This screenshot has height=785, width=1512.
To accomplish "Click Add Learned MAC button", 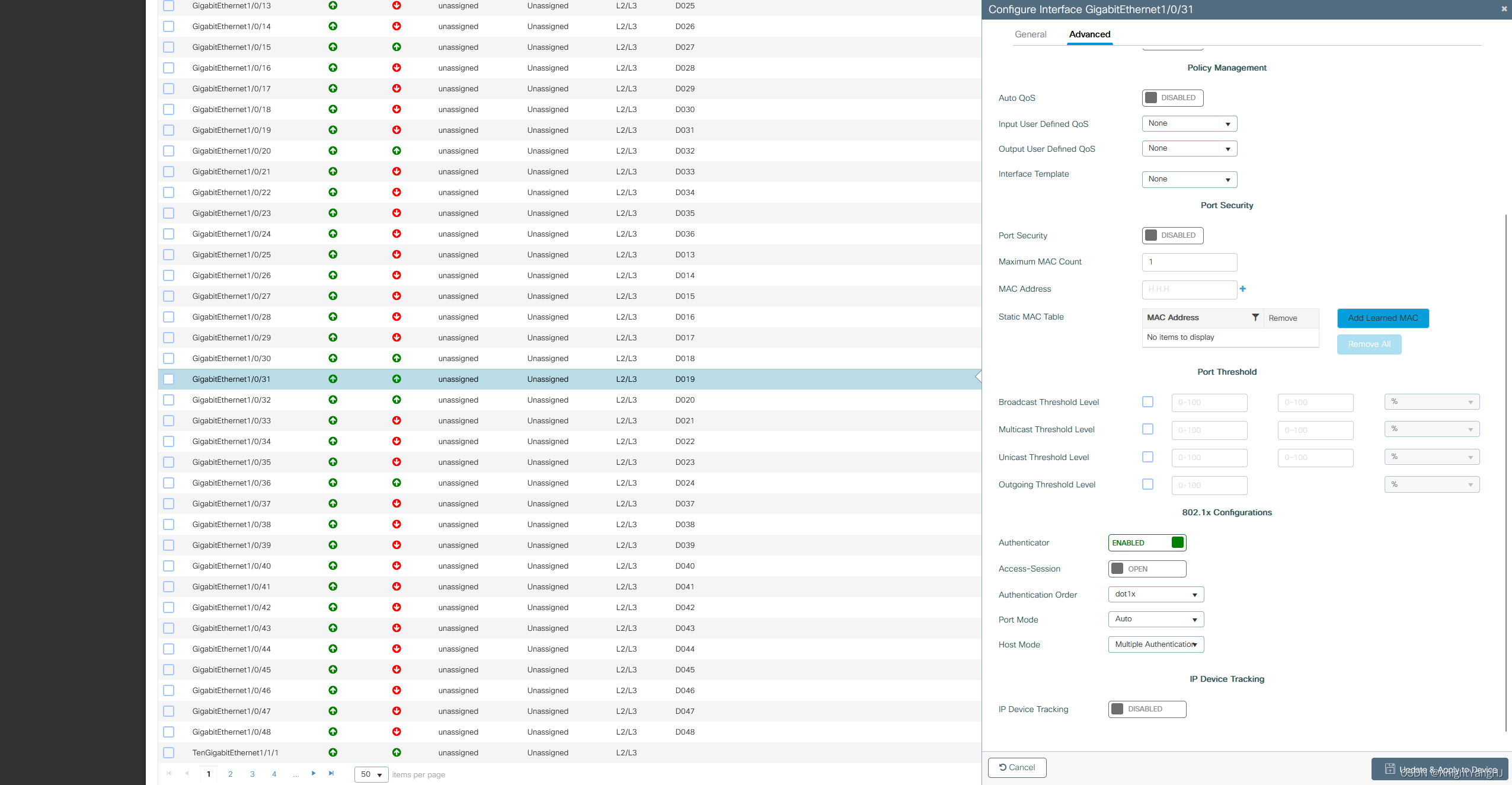I will (x=1383, y=318).
